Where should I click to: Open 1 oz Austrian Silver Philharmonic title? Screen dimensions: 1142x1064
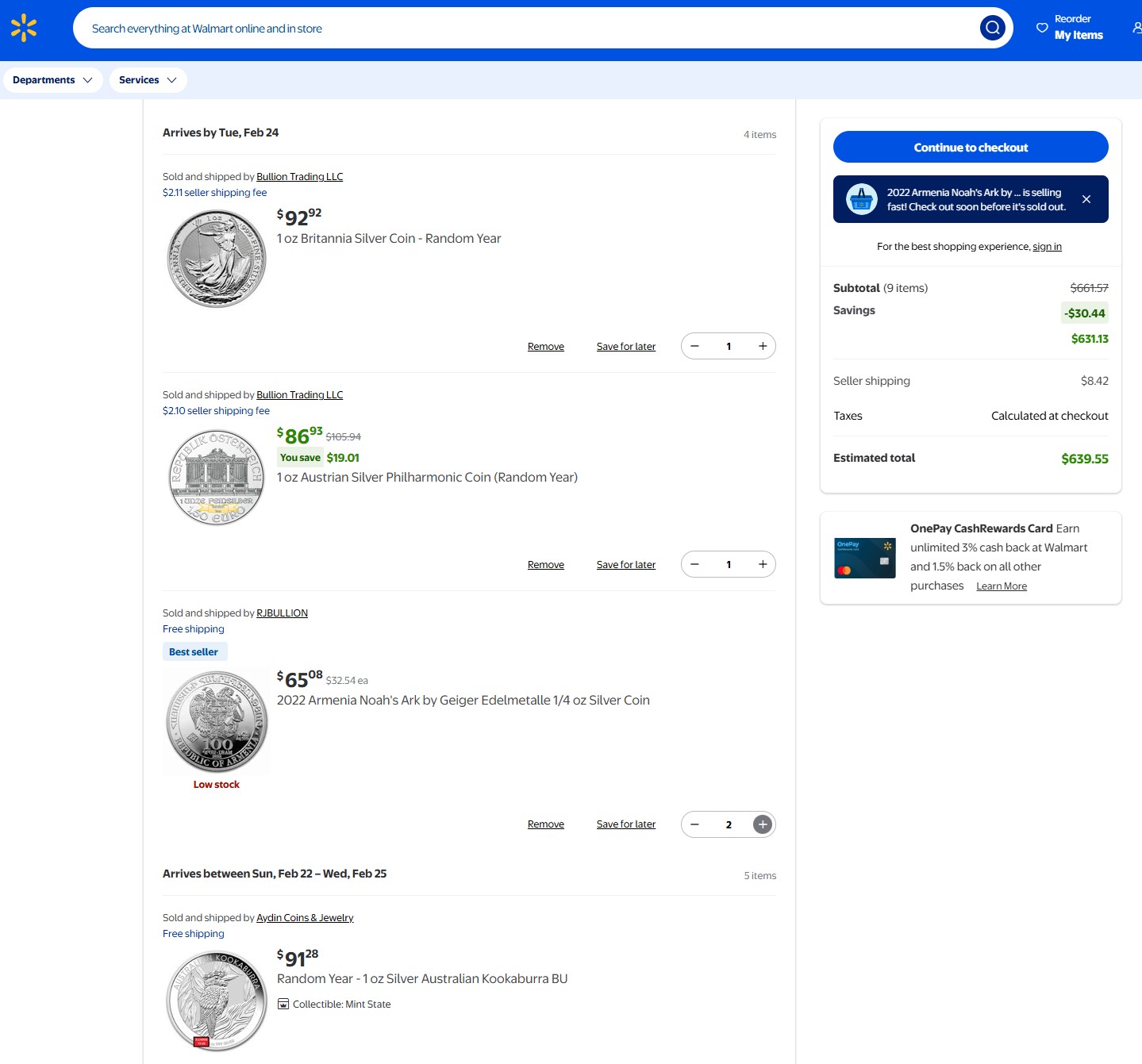tap(427, 478)
